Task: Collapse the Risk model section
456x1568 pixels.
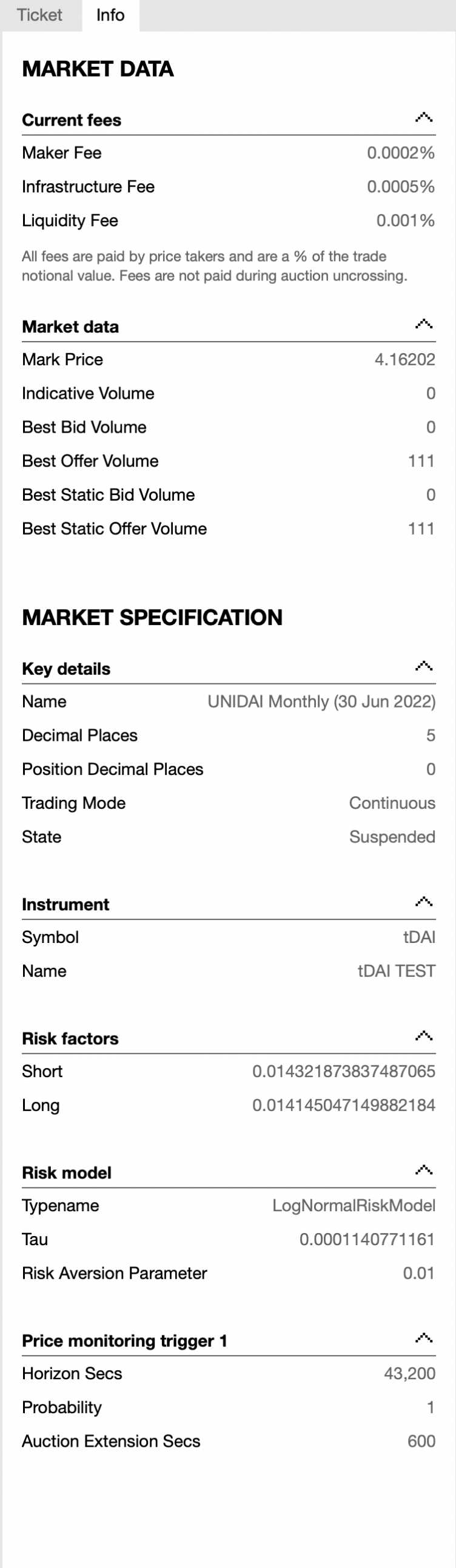Action: [x=424, y=1171]
